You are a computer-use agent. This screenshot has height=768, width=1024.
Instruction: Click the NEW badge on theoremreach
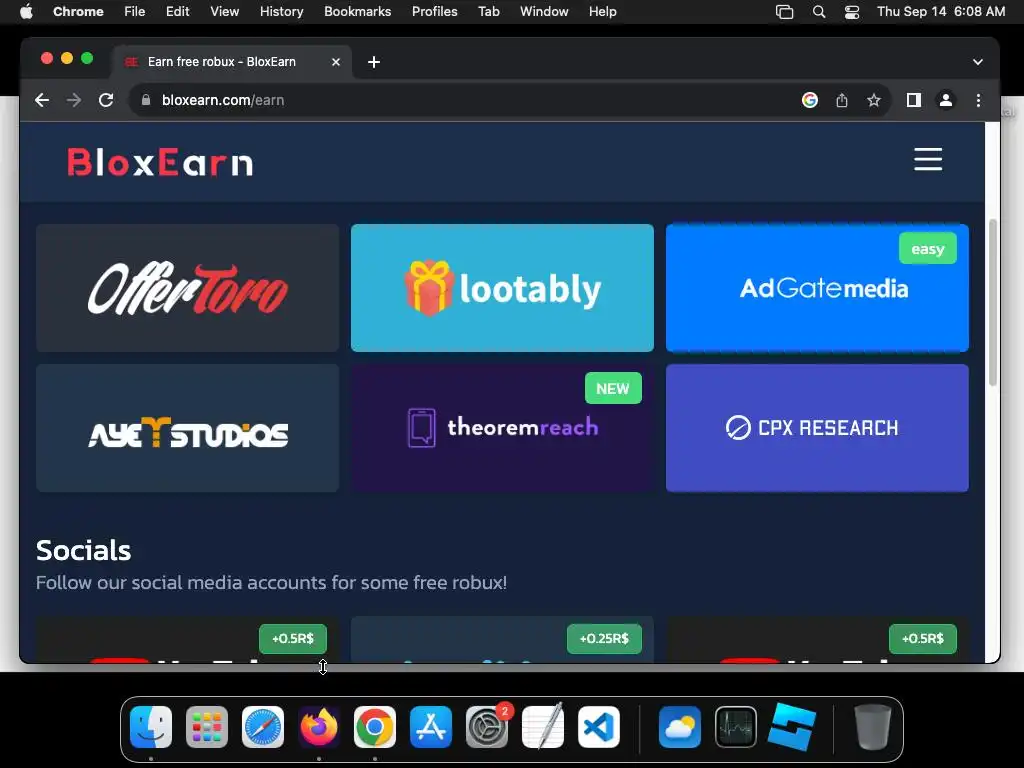[x=613, y=389]
